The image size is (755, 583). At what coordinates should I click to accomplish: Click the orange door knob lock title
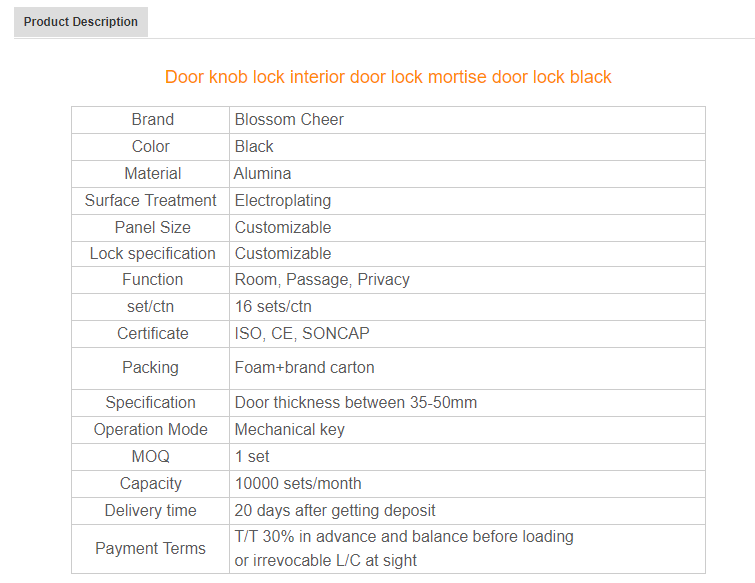(x=388, y=77)
